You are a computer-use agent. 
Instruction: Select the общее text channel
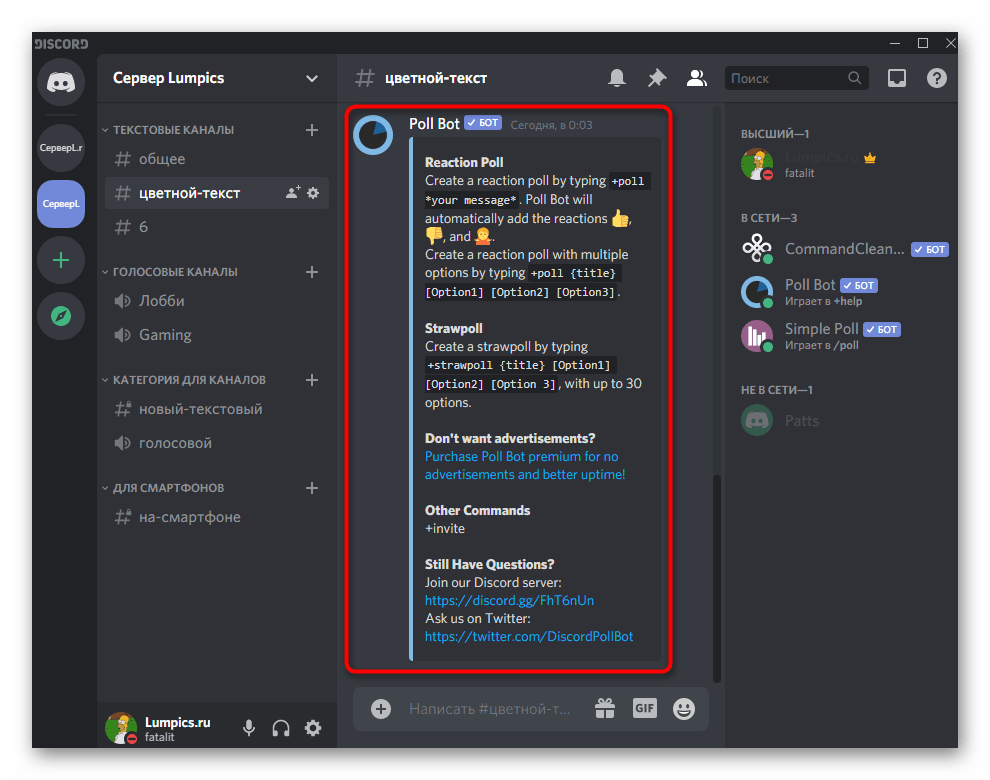tap(162, 159)
